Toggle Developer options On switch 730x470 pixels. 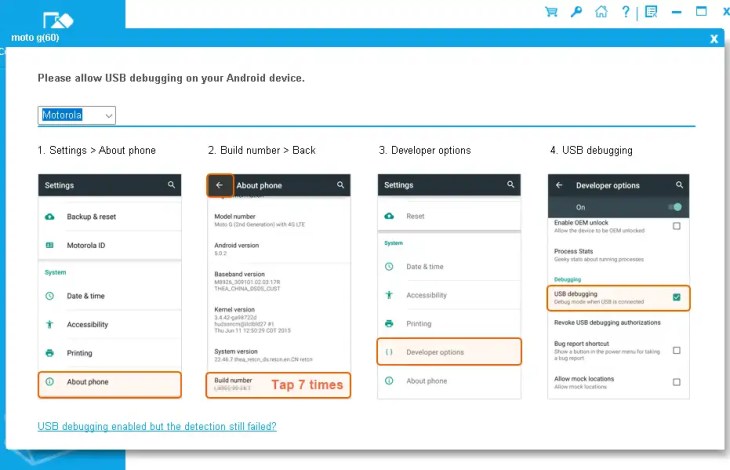(x=675, y=207)
